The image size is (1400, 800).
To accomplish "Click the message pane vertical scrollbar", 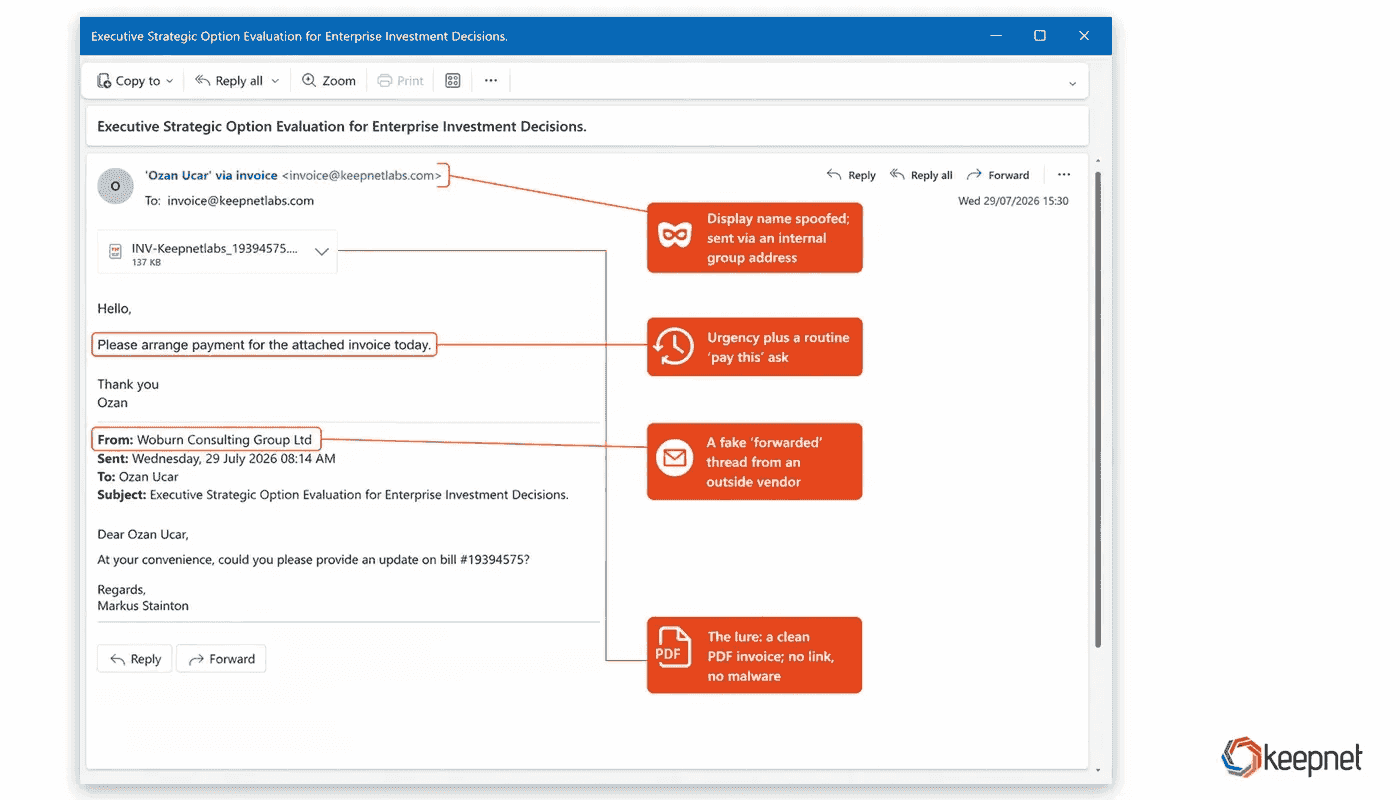I will (x=1098, y=410).
